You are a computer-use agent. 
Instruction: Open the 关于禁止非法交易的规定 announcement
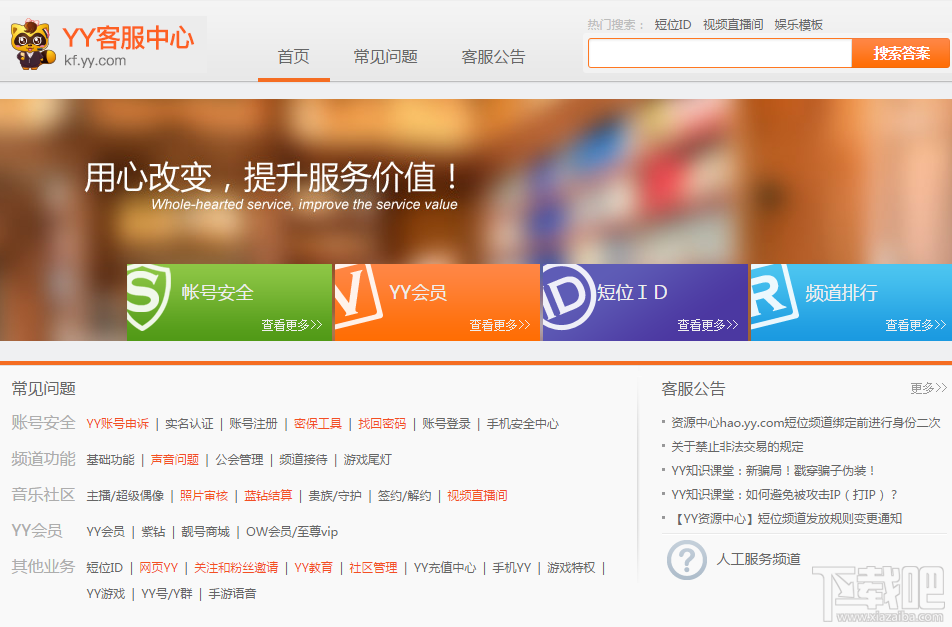(x=737, y=447)
